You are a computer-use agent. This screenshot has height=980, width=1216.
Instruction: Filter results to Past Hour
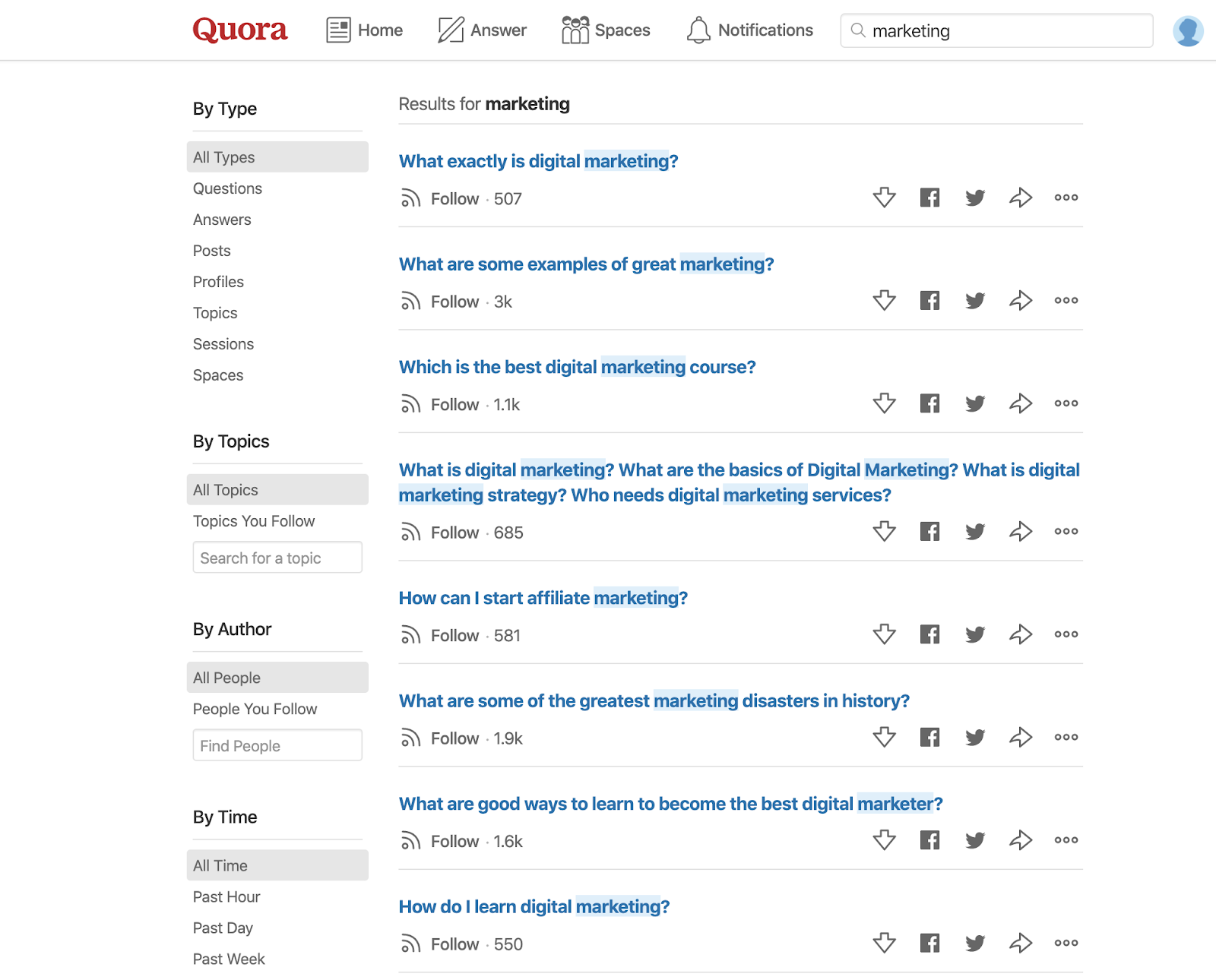[x=226, y=896]
